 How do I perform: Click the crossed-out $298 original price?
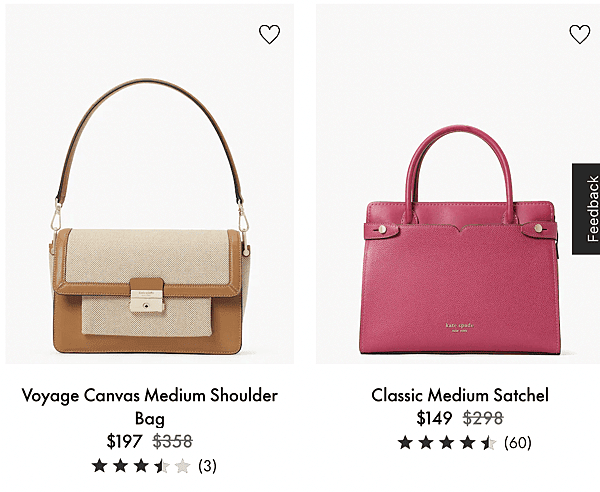tap(483, 418)
